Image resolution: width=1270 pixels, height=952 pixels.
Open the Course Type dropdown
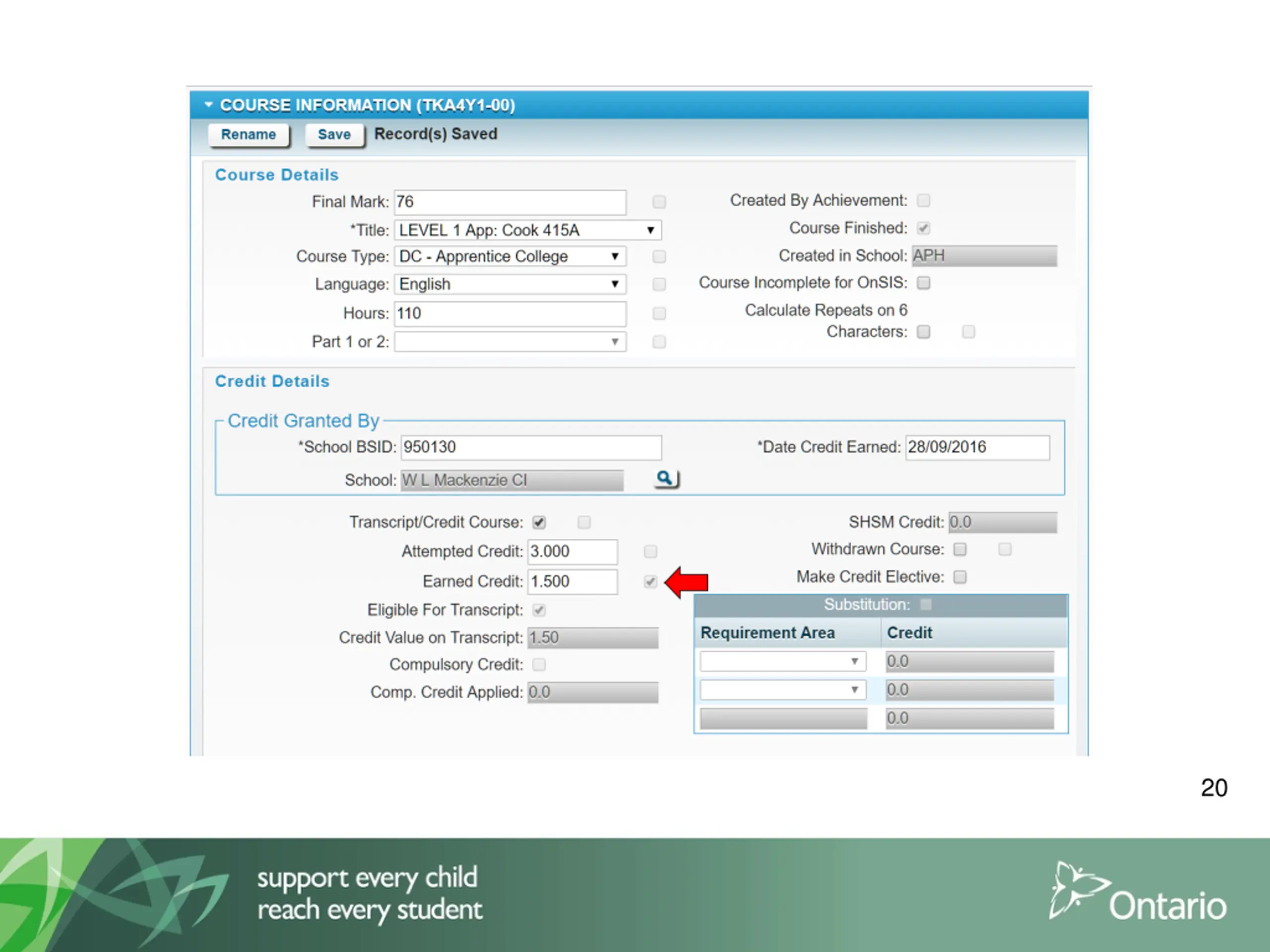point(510,256)
